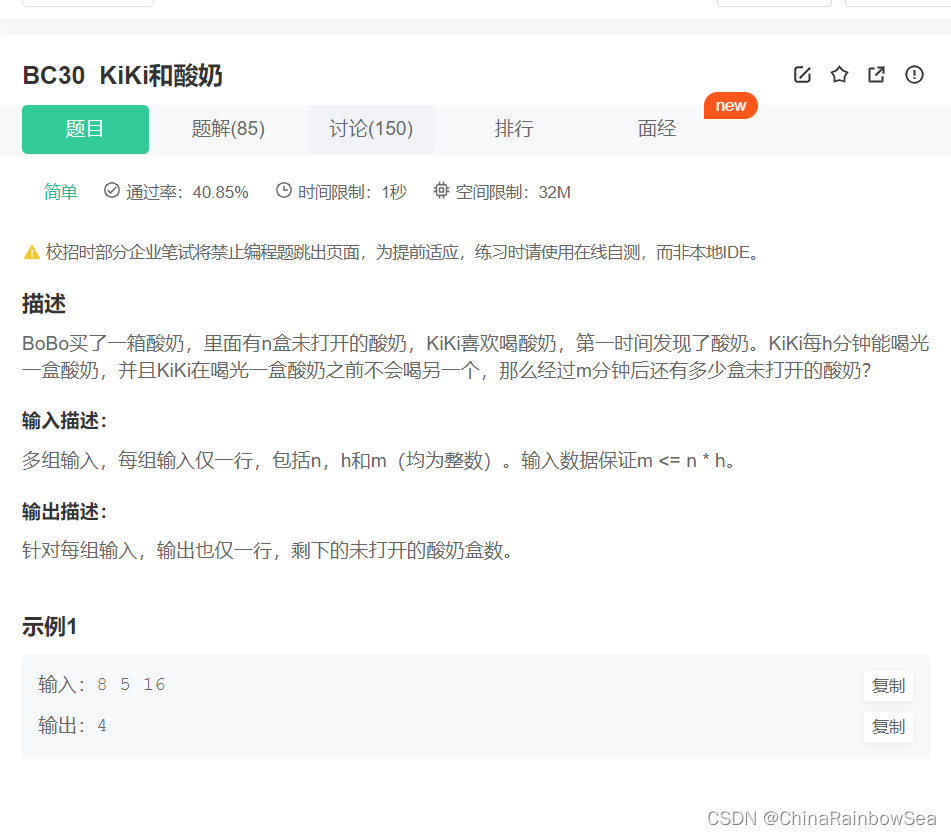Click the 时间限制: 1秒 text
This screenshot has height=835, width=951.
[x=352, y=192]
